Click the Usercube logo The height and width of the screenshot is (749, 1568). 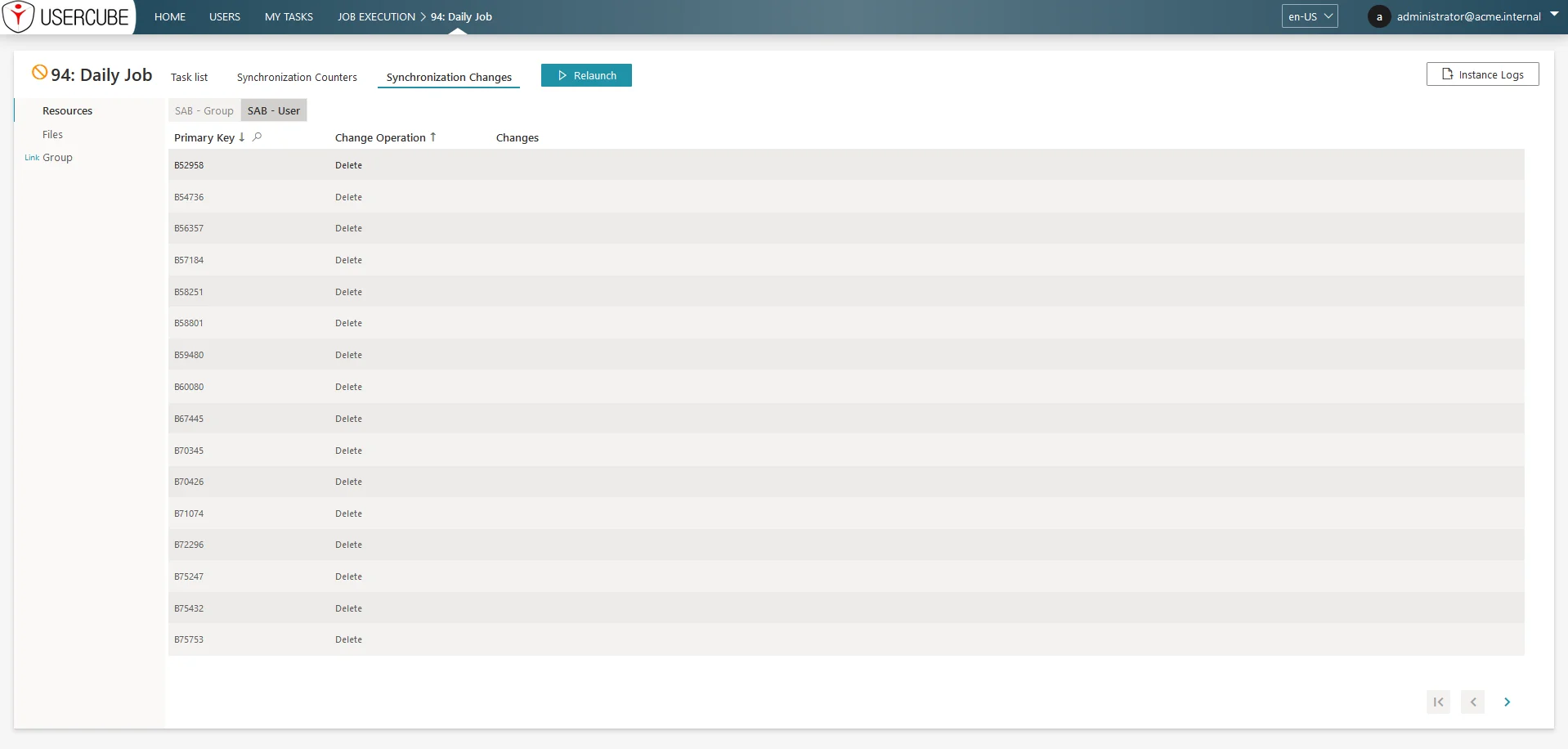pyautogui.click(x=66, y=16)
